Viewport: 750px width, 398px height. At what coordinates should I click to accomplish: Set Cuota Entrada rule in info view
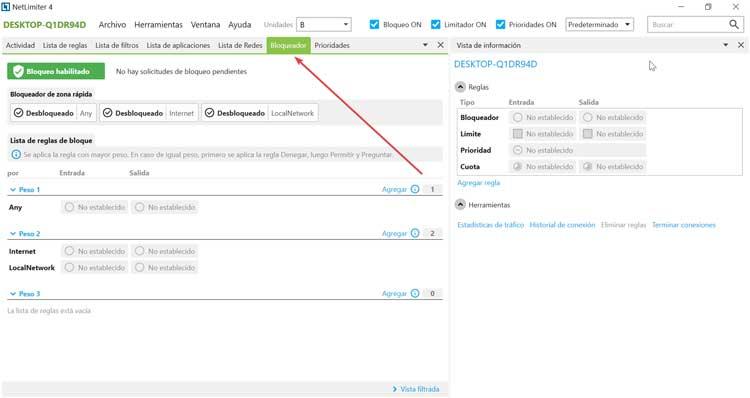point(543,166)
